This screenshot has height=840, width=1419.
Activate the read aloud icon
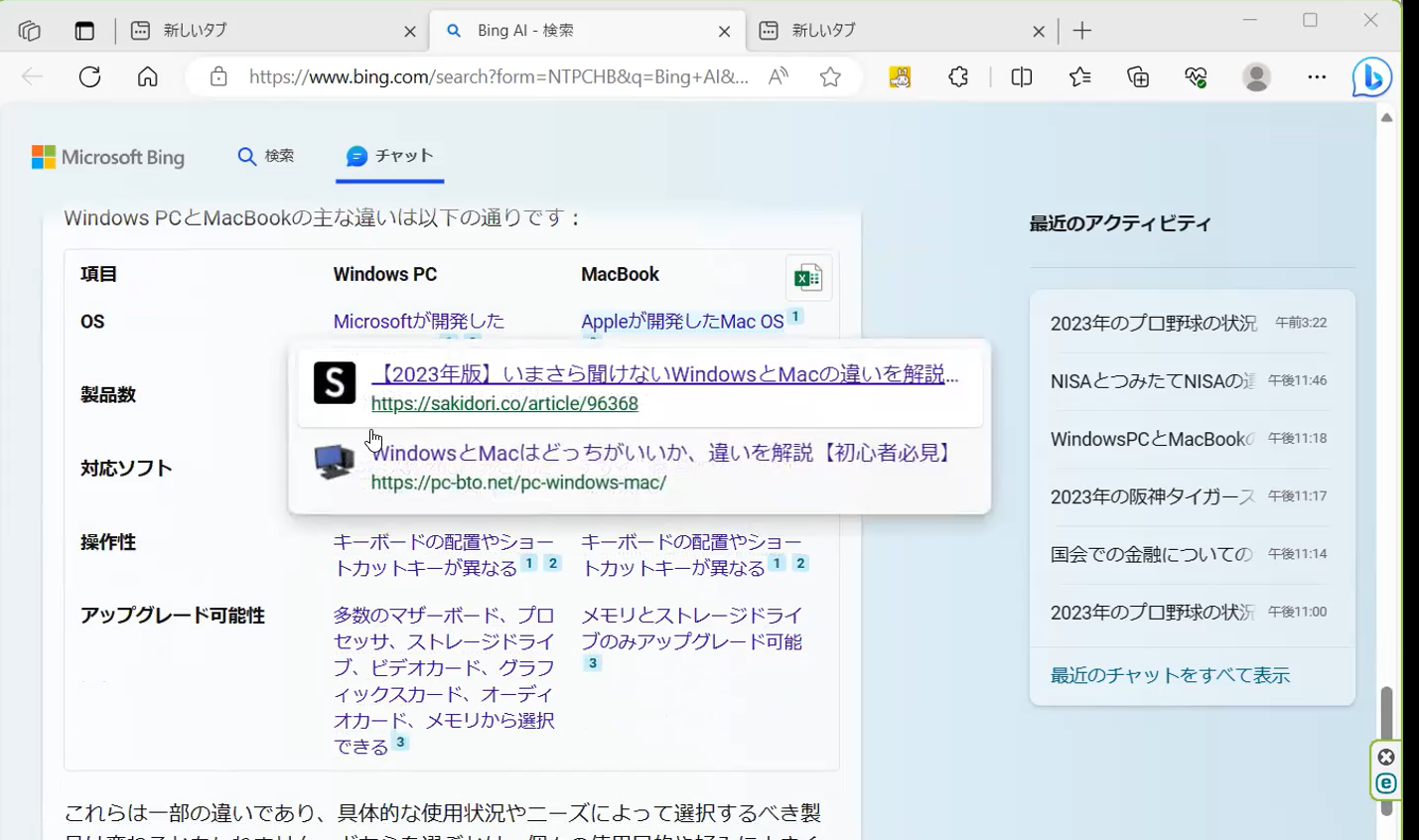(x=779, y=76)
